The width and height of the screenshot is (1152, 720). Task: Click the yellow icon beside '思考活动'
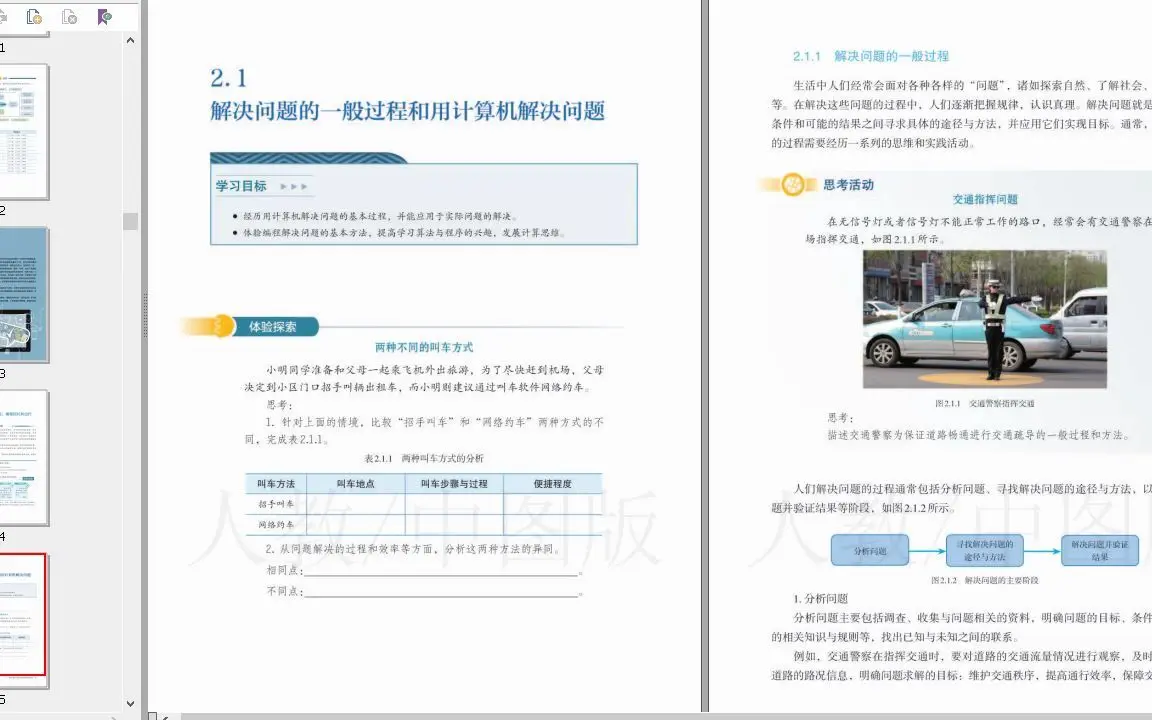click(793, 184)
